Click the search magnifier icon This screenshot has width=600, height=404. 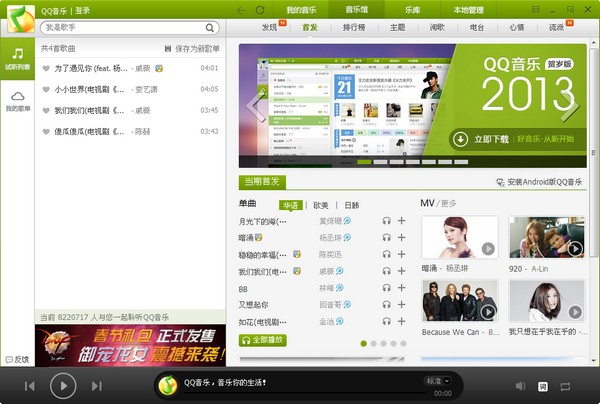click(x=210, y=28)
